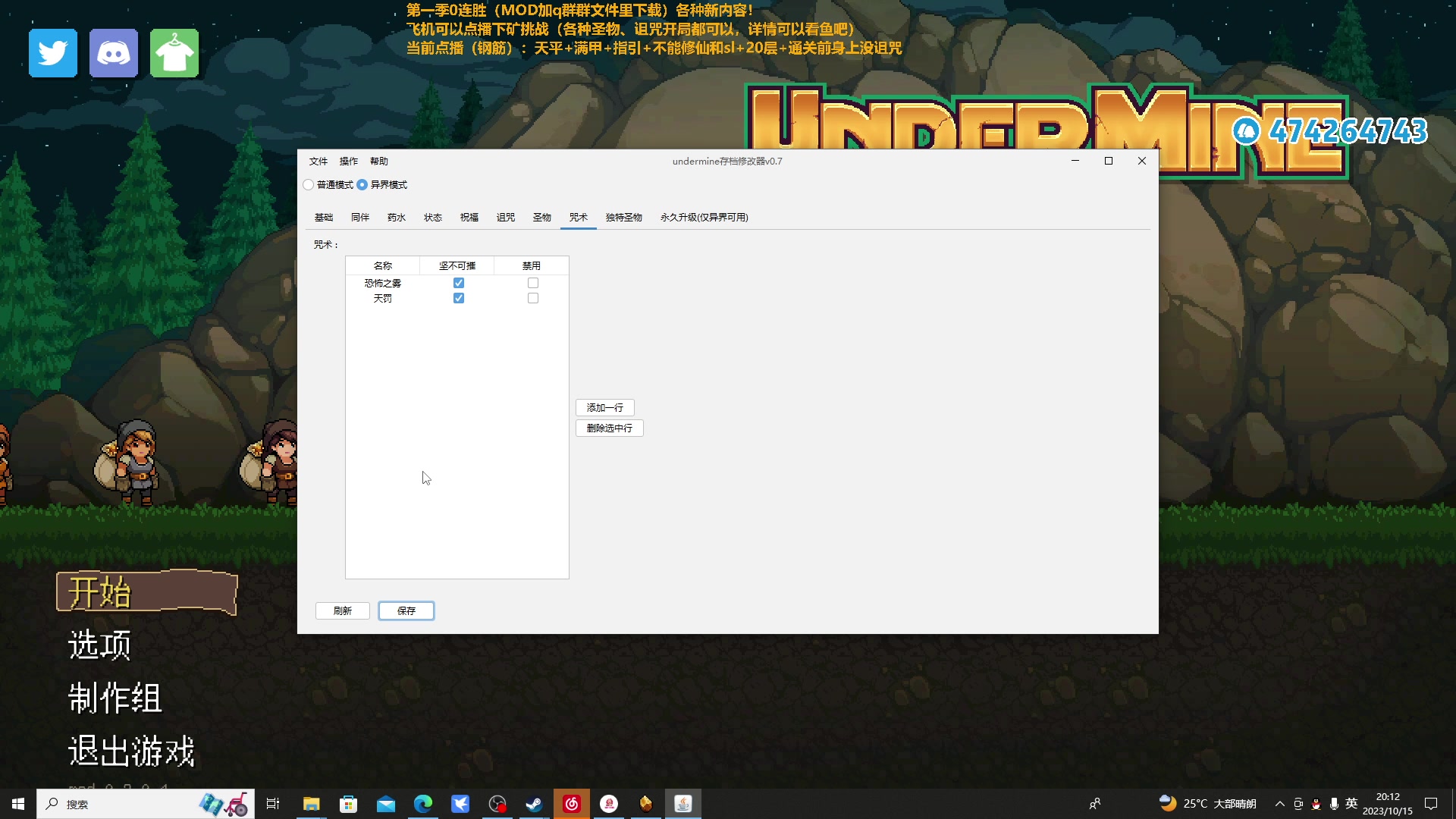Switch to Steam on the taskbar
This screenshot has height=819, width=1456.
[534, 804]
